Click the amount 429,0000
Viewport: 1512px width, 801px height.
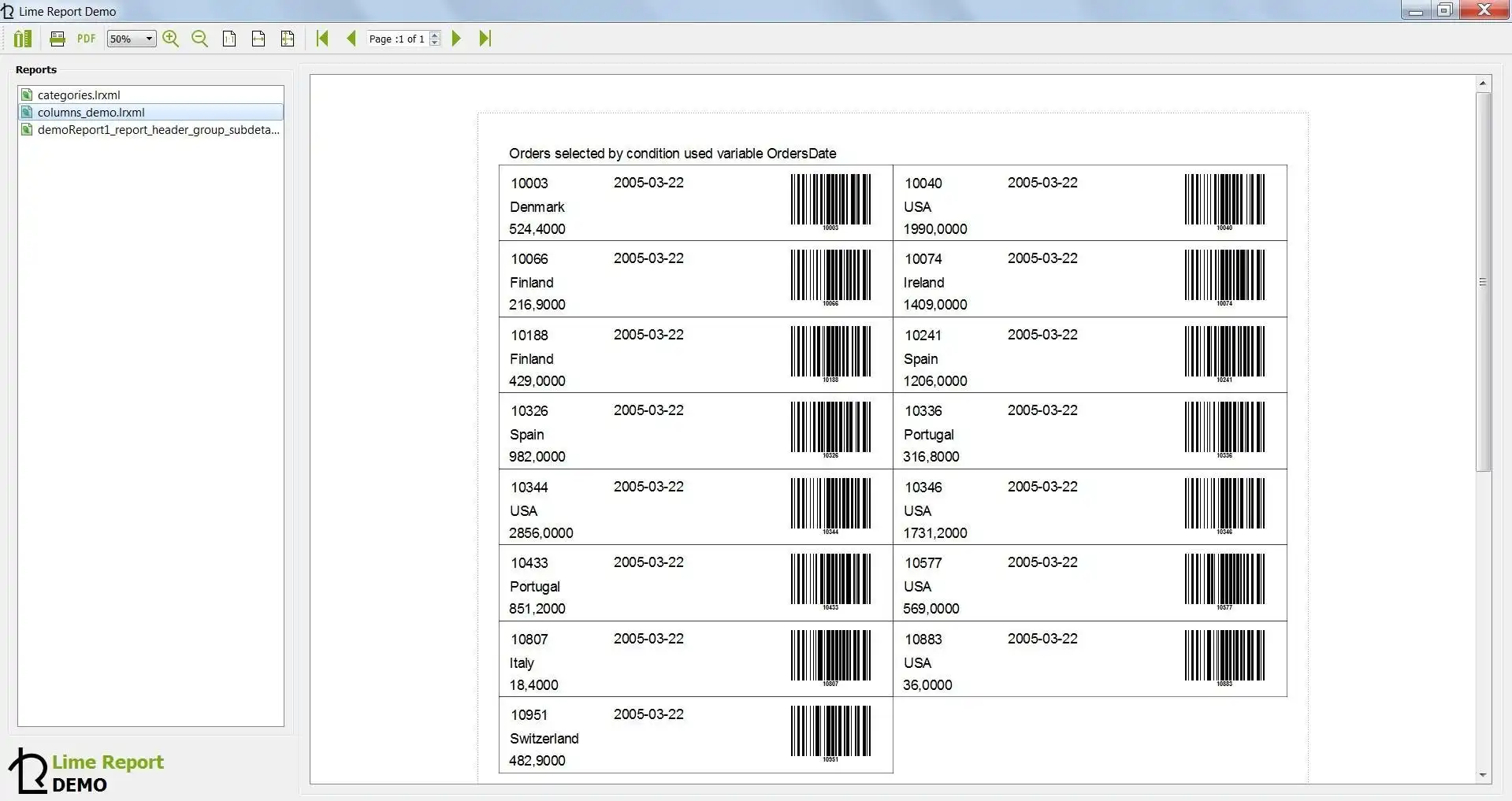click(x=537, y=381)
